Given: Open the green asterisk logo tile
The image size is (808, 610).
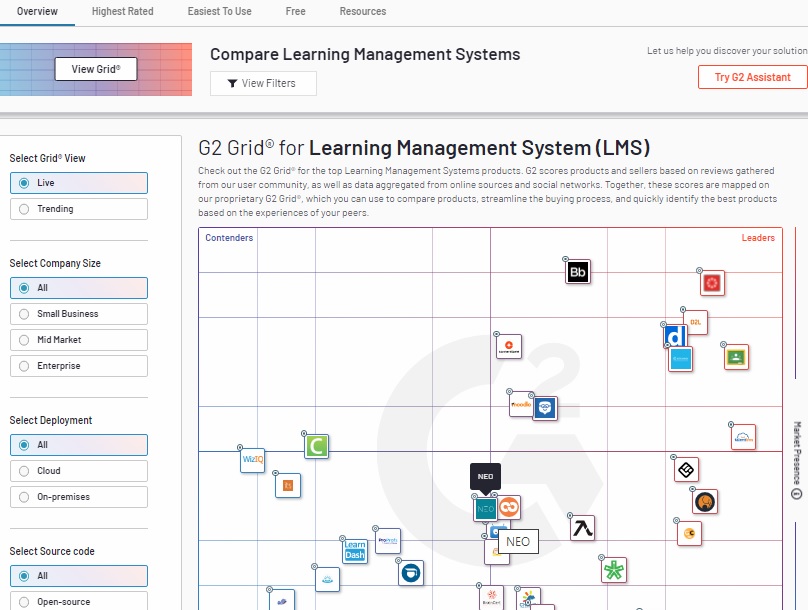Looking at the screenshot, I should [614, 570].
